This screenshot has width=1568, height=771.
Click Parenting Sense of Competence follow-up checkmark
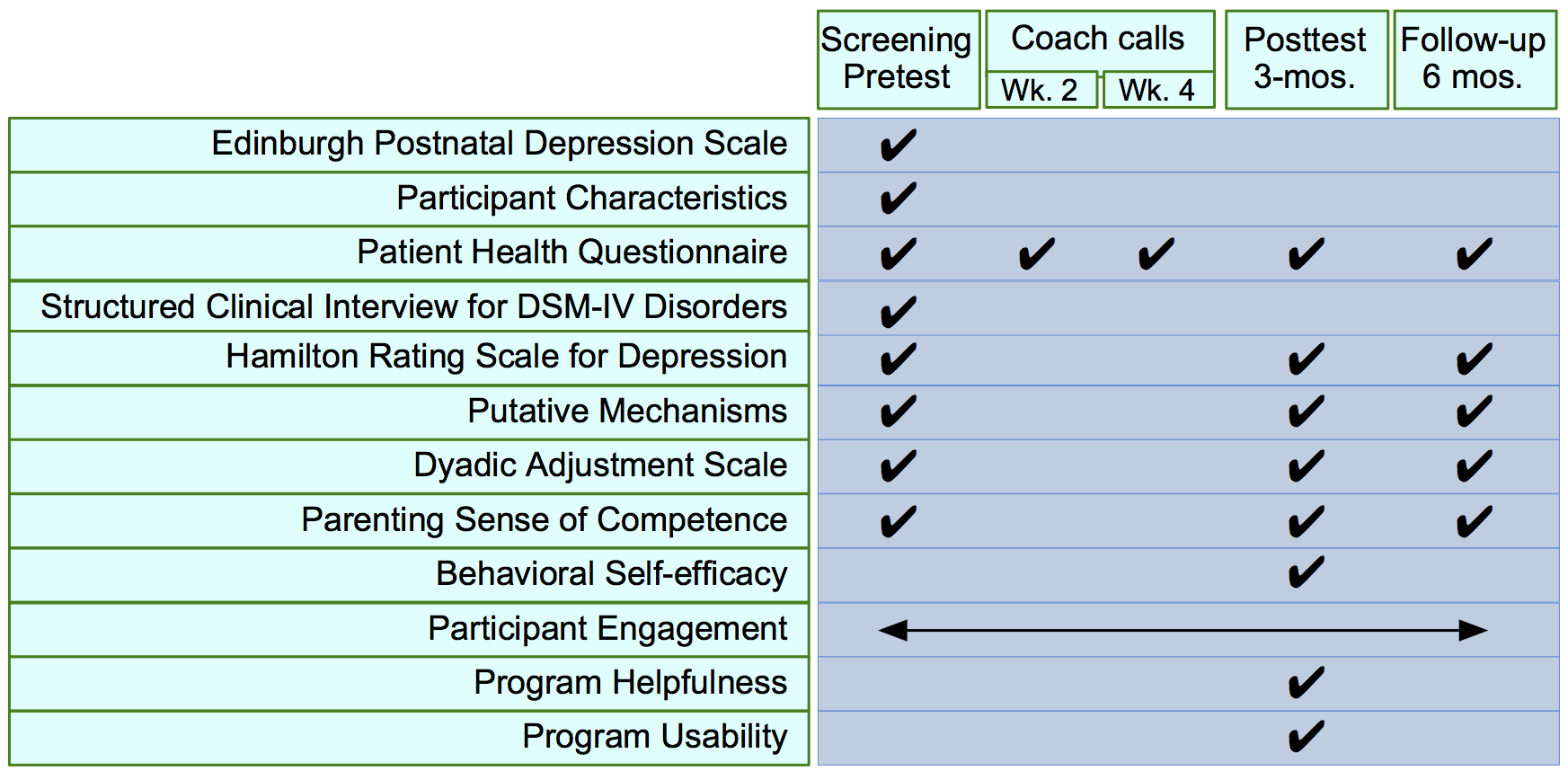point(1474,521)
